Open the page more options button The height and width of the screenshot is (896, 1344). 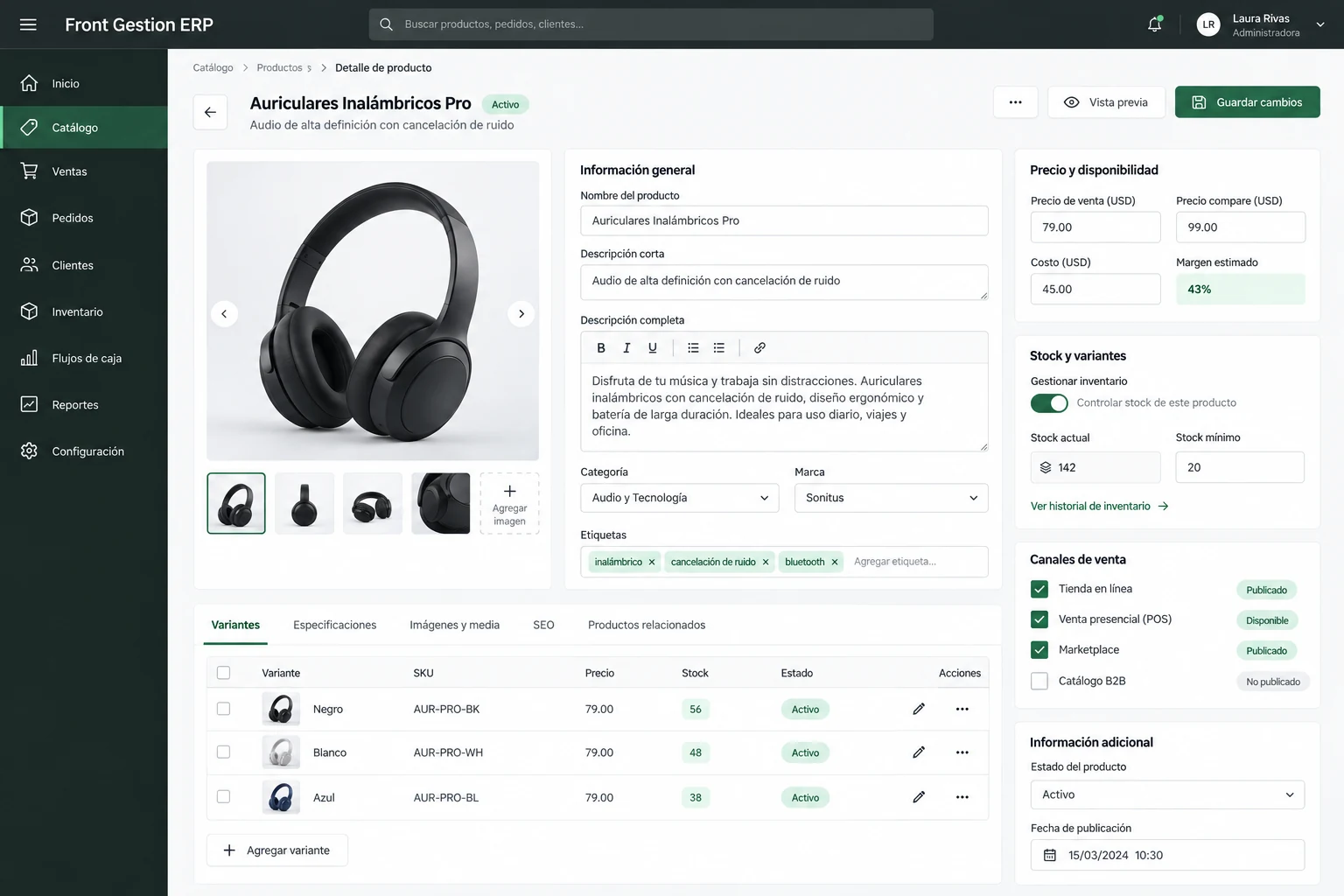1016,102
